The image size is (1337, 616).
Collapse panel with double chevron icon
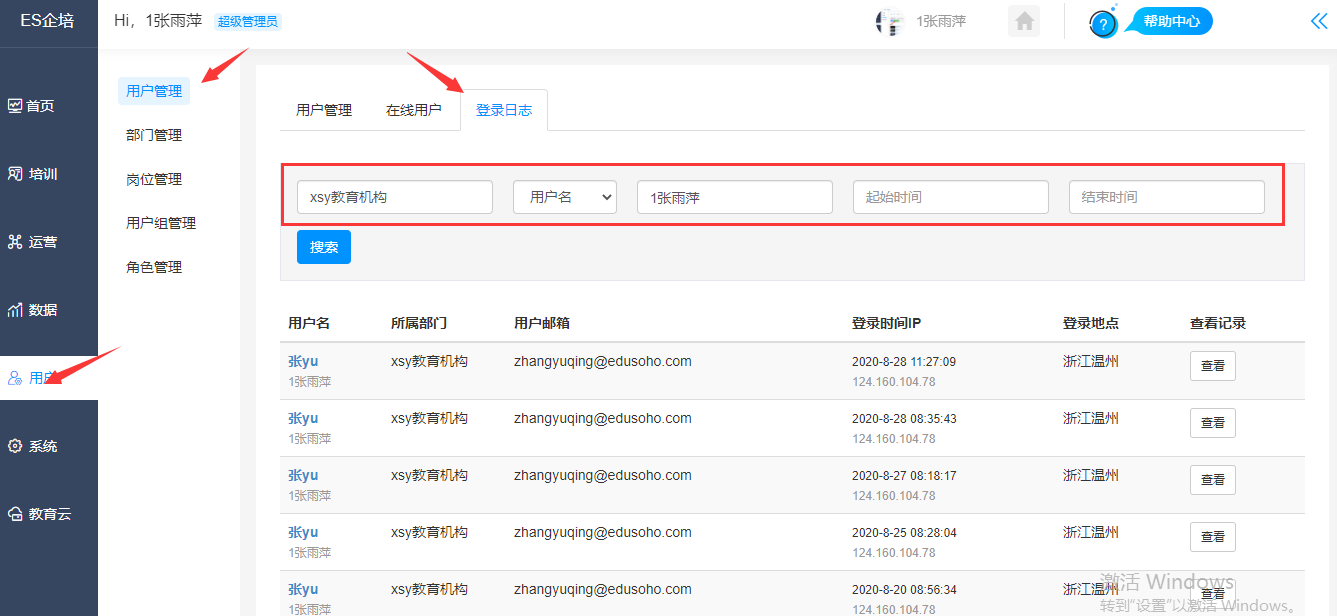click(1319, 21)
